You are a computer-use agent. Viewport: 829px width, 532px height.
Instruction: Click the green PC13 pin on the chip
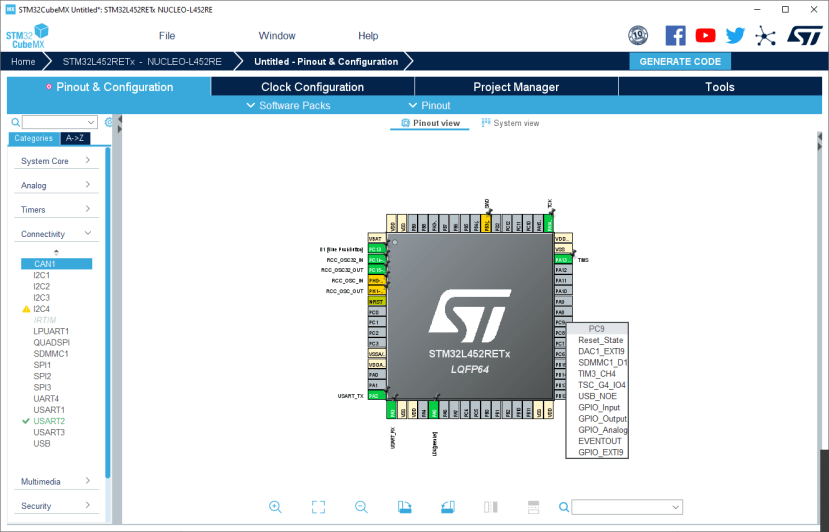(x=377, y=249)
